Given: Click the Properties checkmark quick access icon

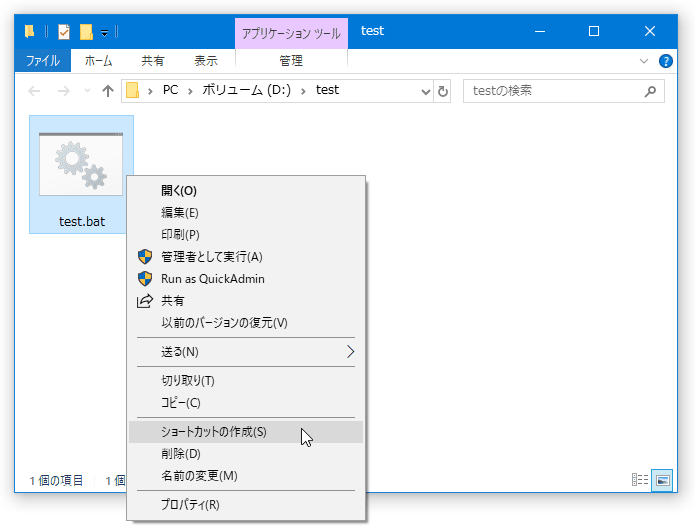Looking at the screenshot, I should click(x=64, y=32).
